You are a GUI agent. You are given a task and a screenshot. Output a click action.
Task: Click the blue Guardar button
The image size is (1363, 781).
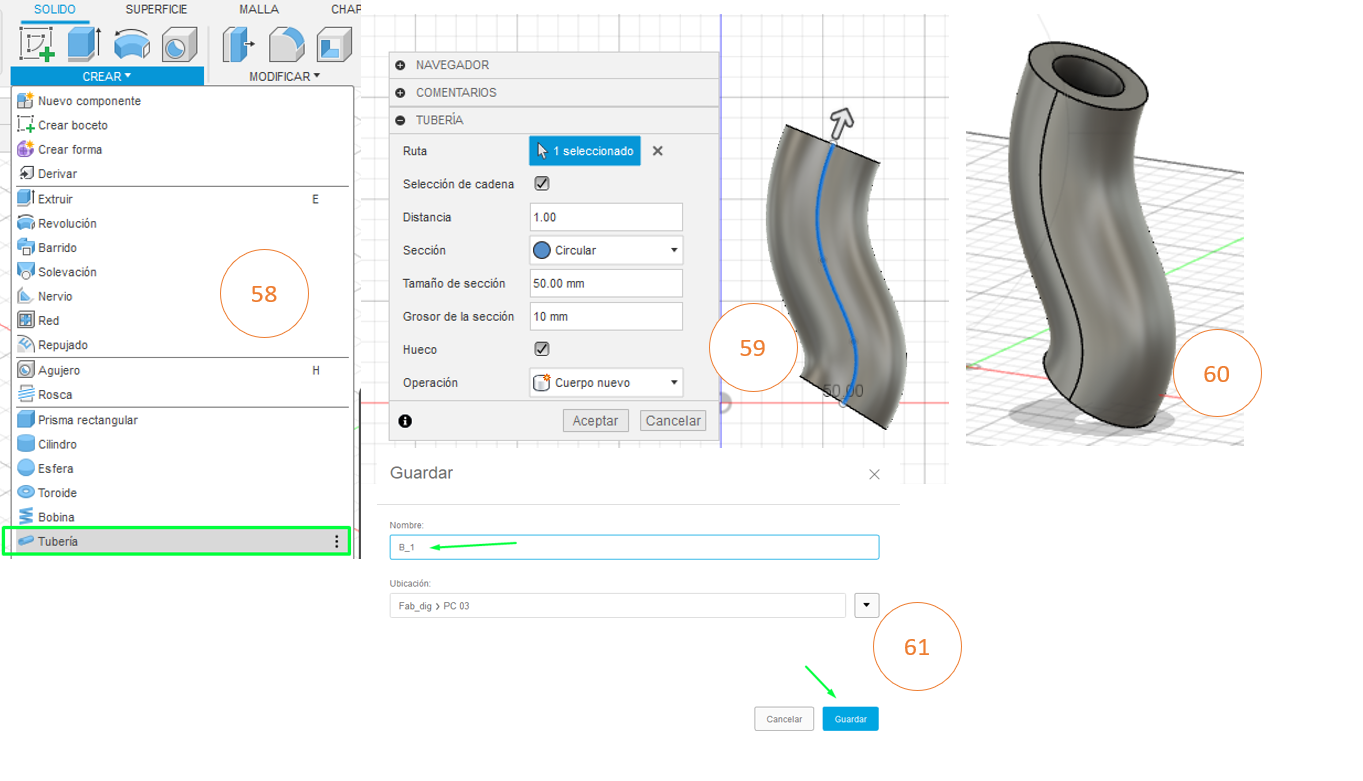click(851, 719)
